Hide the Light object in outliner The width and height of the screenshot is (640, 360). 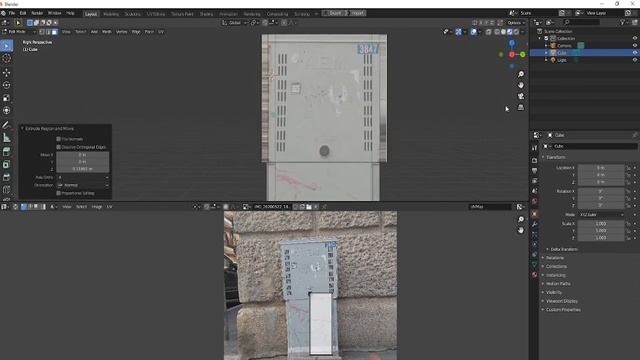pos(635,60)
